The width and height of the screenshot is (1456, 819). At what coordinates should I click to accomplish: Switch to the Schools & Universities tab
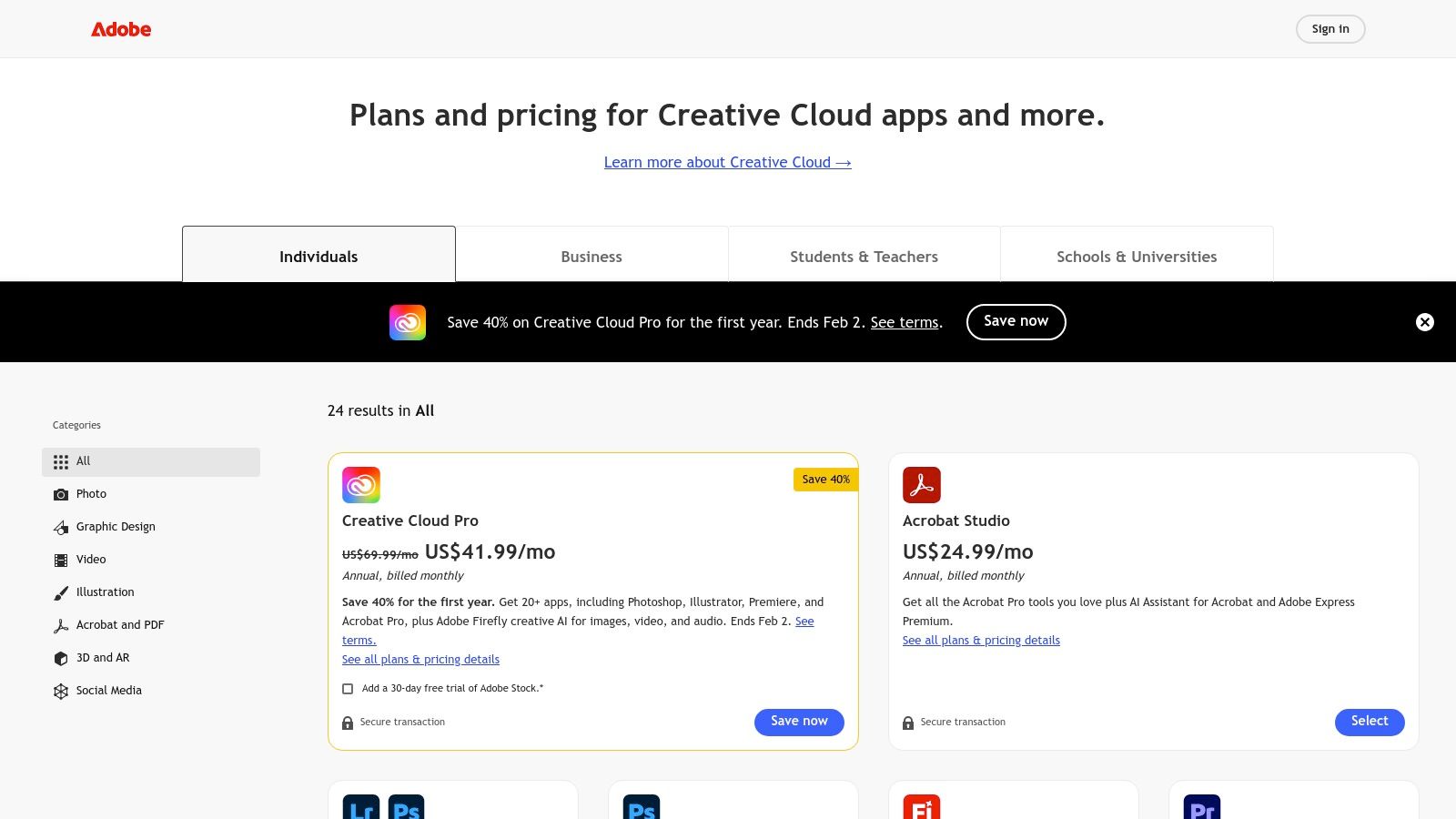pyautogui.click(x=1137, y=256)
